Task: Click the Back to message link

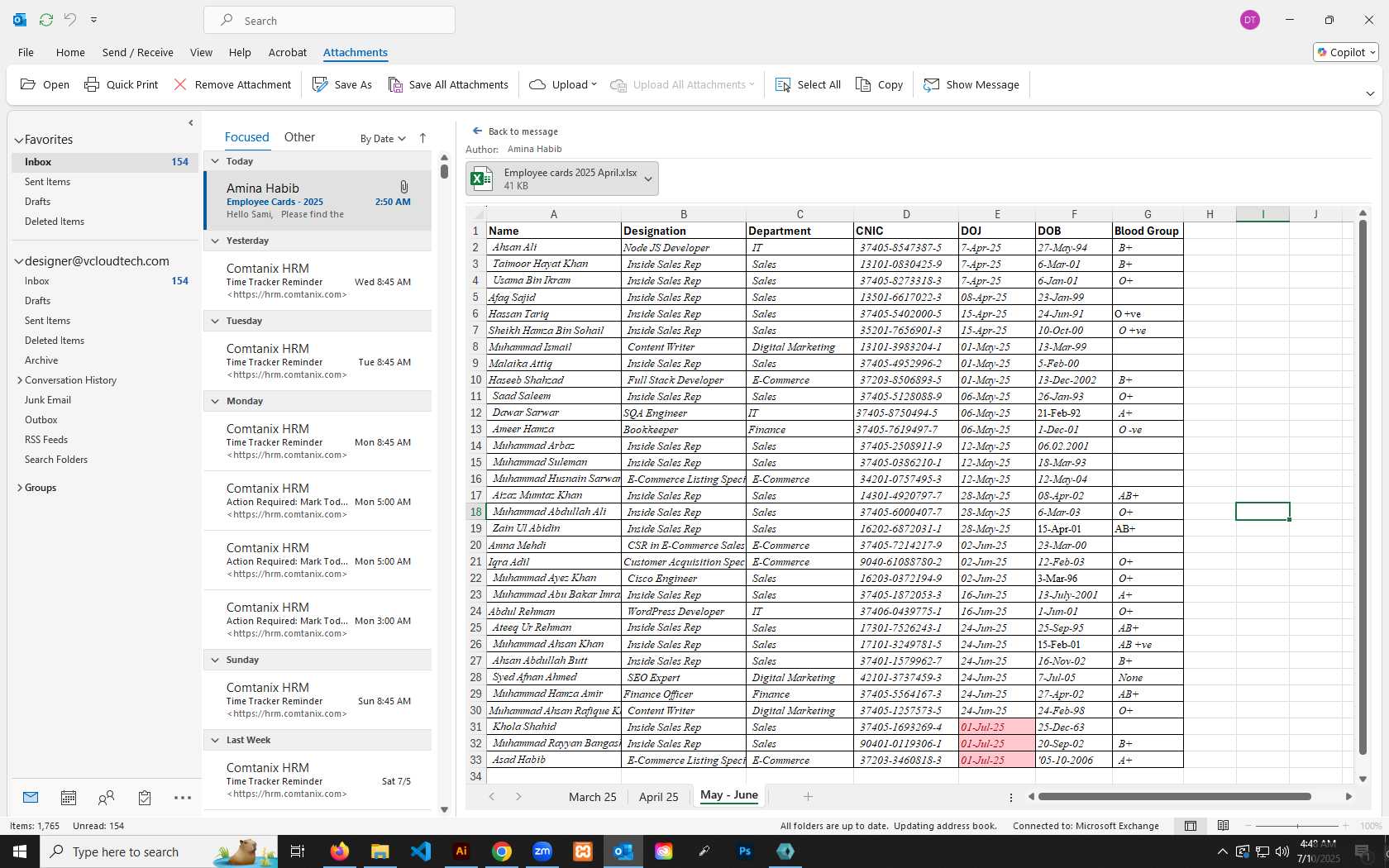Action: 523,131
